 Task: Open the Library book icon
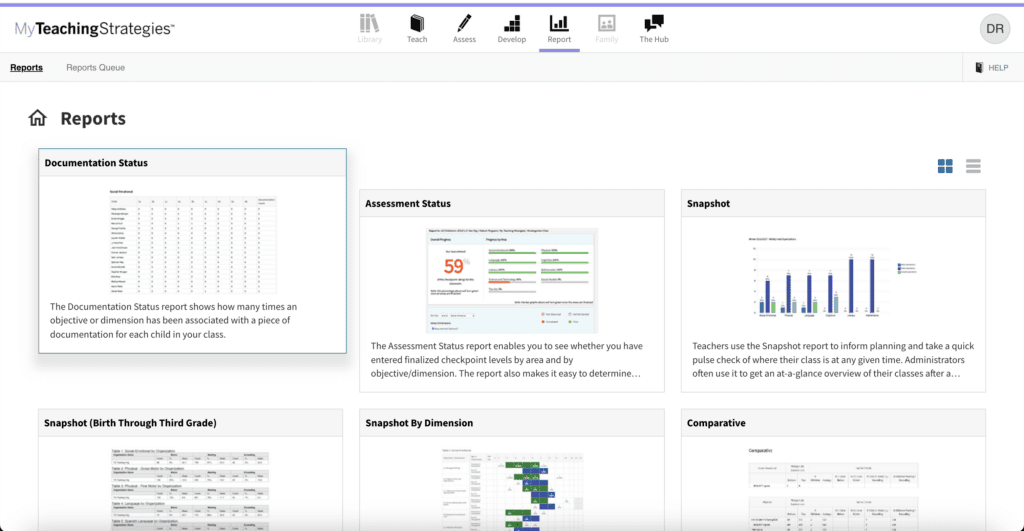click(369, 23)
